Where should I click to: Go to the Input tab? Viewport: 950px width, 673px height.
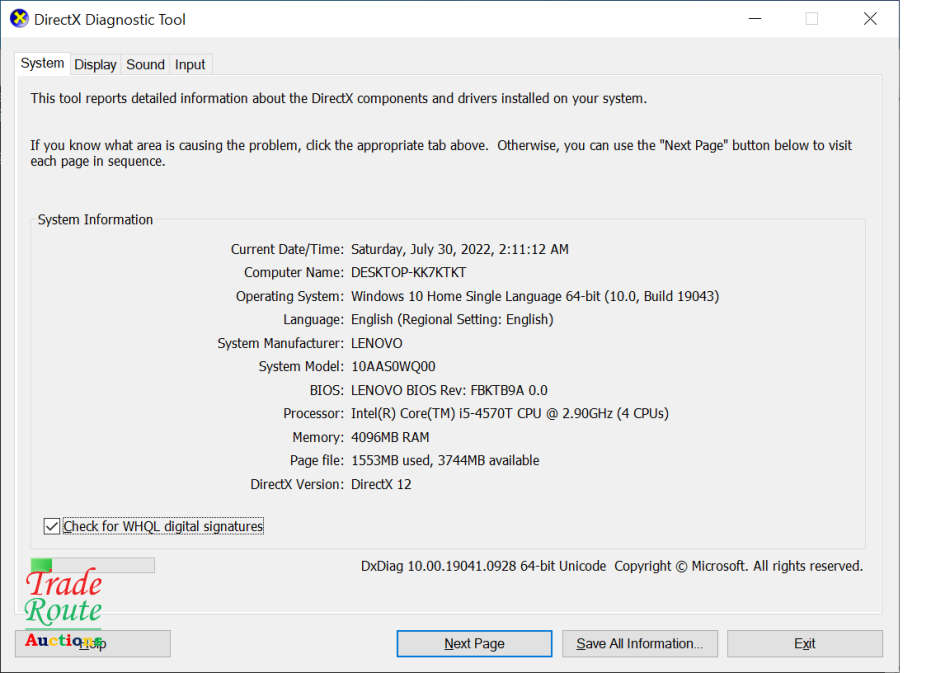point(190,64)
